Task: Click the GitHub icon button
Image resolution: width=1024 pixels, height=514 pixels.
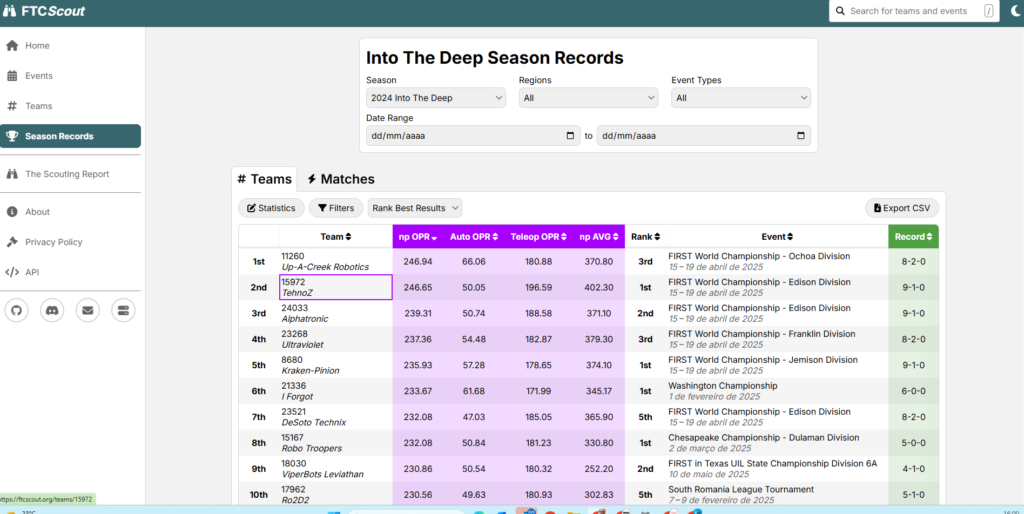Action: coord(17,310)
